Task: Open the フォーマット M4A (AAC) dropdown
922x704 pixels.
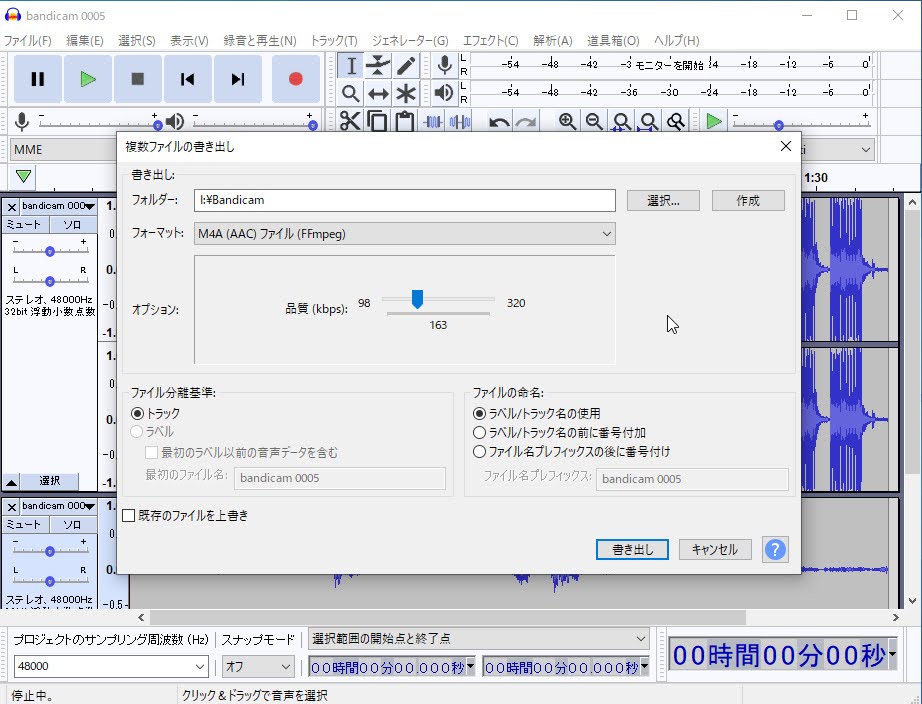Action: 405,234
